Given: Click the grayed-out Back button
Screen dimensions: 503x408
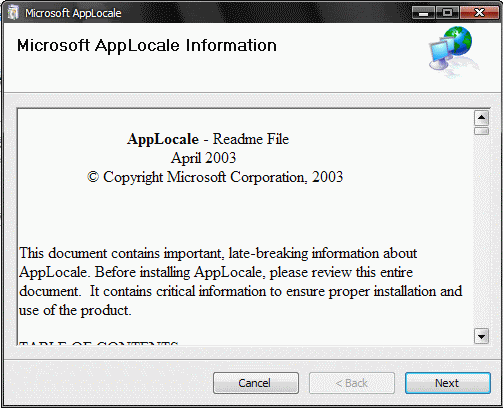Looking at the screenshot, I should pyautogui.click(x=352, y=383).
